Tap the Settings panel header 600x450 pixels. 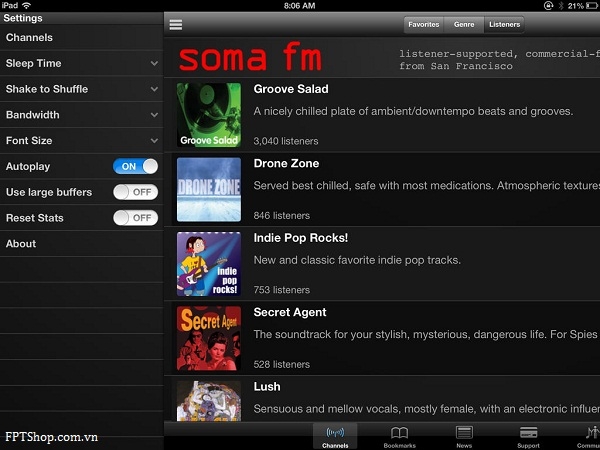point(82,18)
